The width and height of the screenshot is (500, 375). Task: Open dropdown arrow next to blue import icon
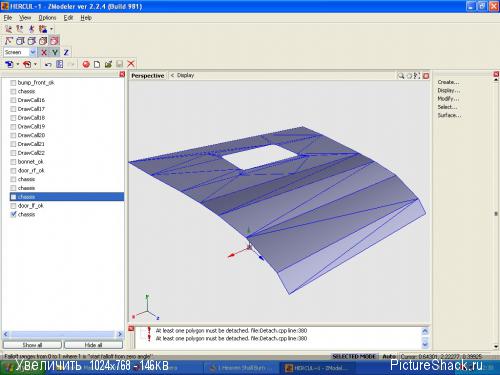tap(18, 64)
